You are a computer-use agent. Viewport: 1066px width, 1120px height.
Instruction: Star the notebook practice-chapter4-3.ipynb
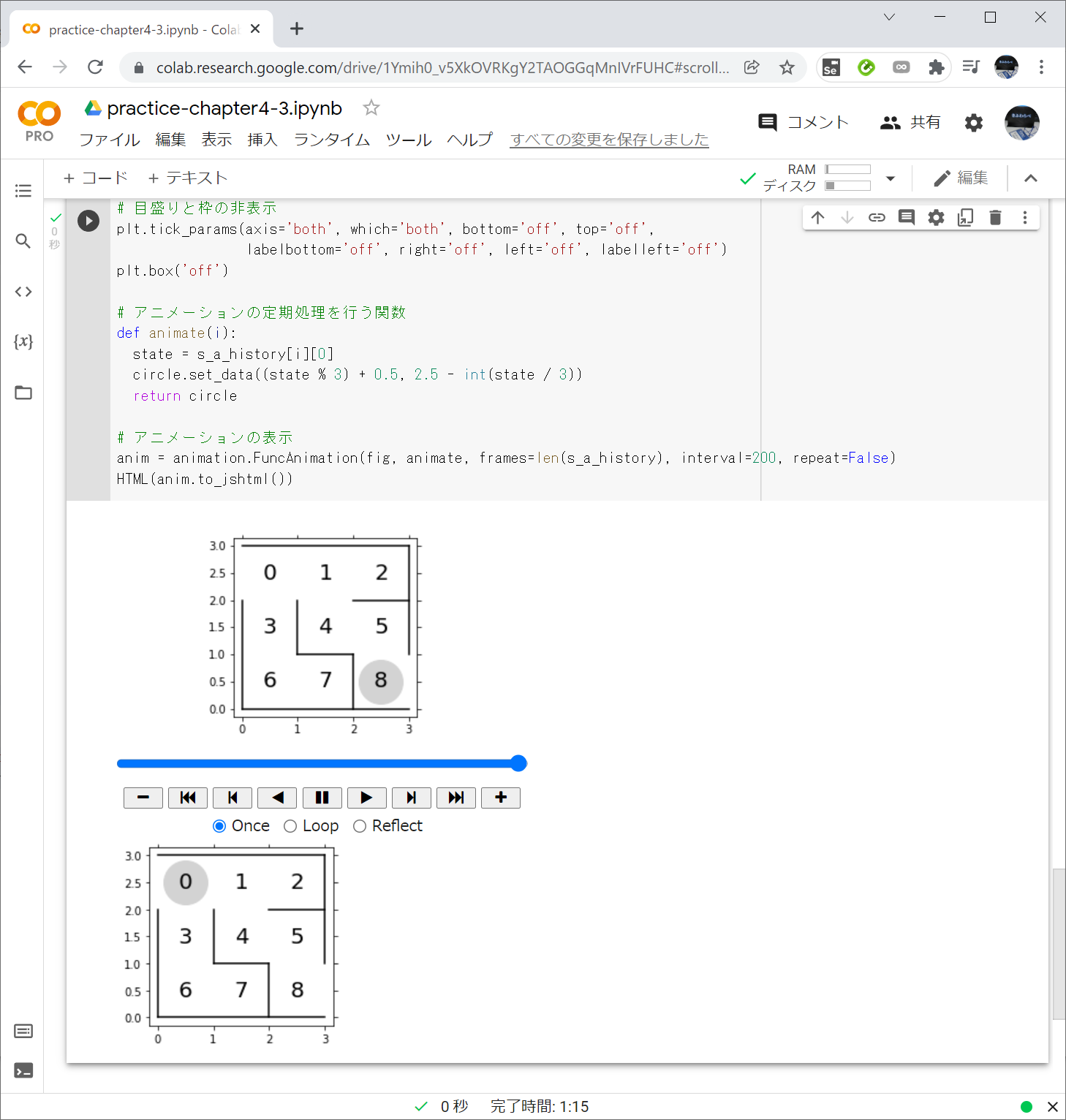point(371,108)
